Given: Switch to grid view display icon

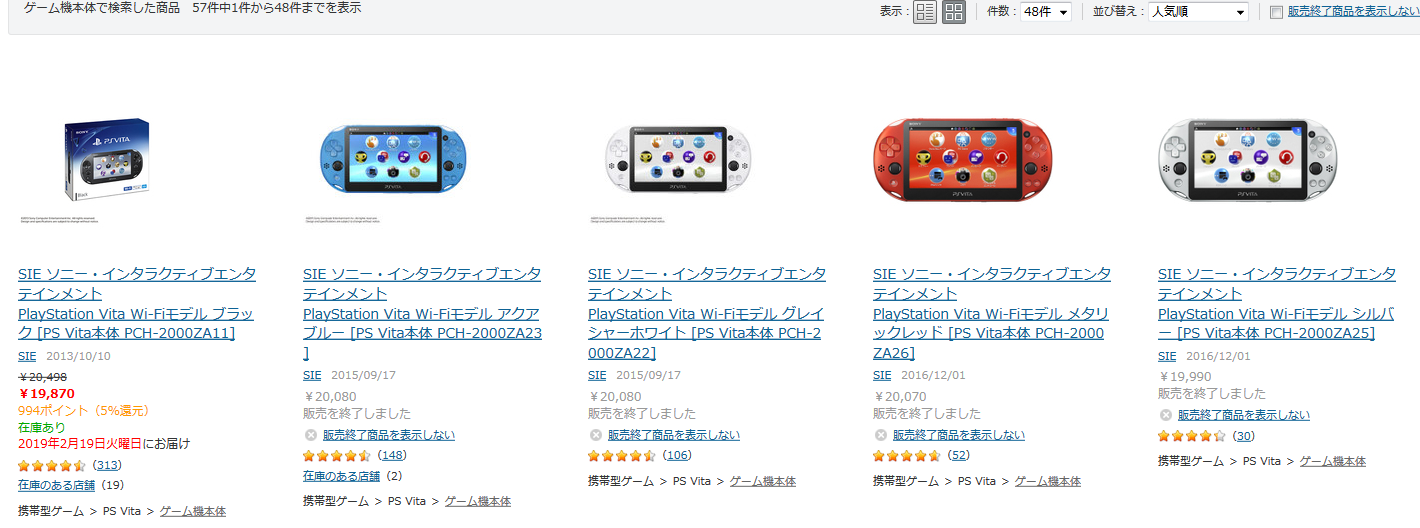Looking at the screenshot, I should pos(954,12).
